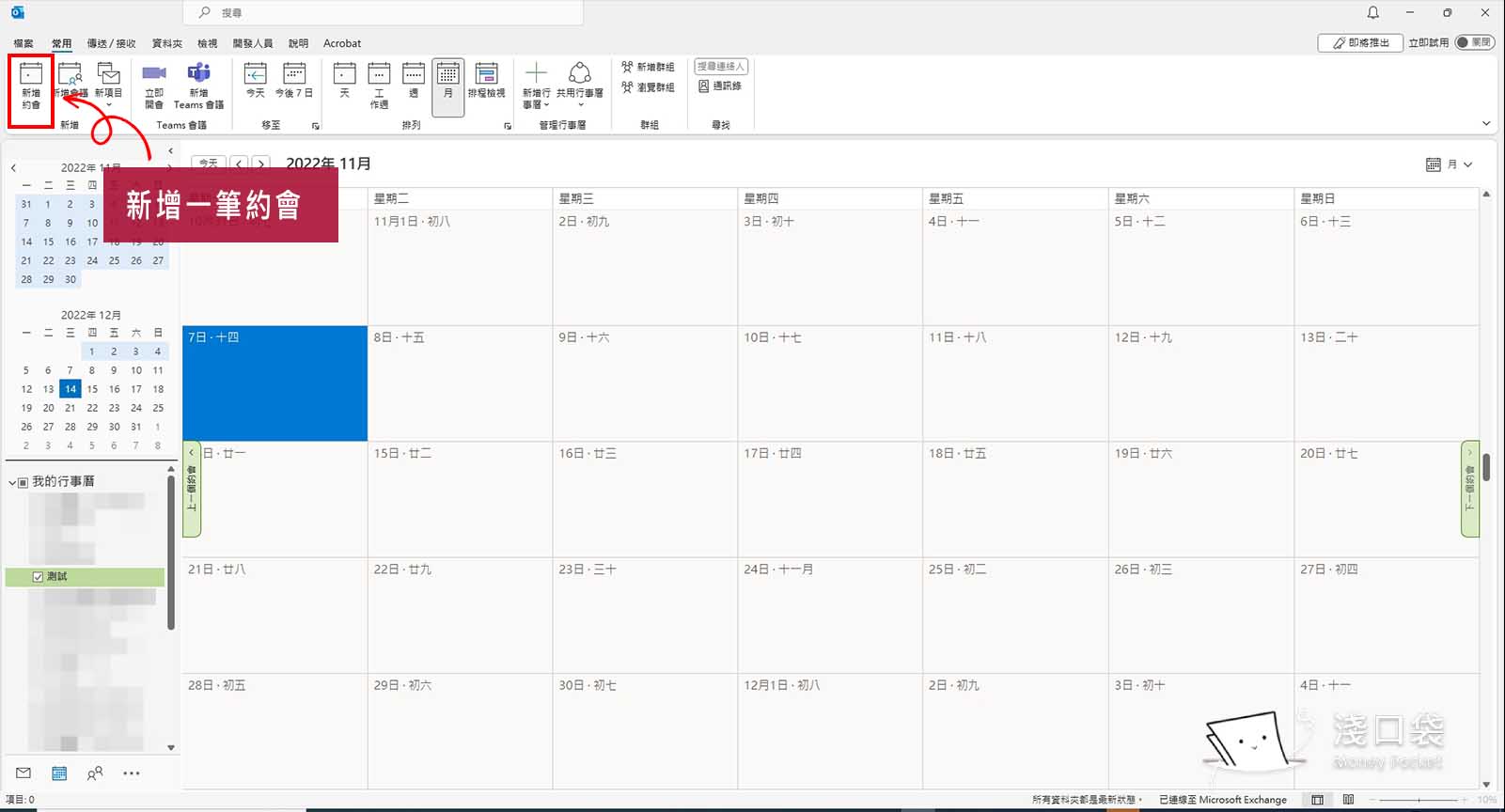This screenshot has width=1505, height=812.
Task: Create a new Teams meeting
Action: point(198,86)
